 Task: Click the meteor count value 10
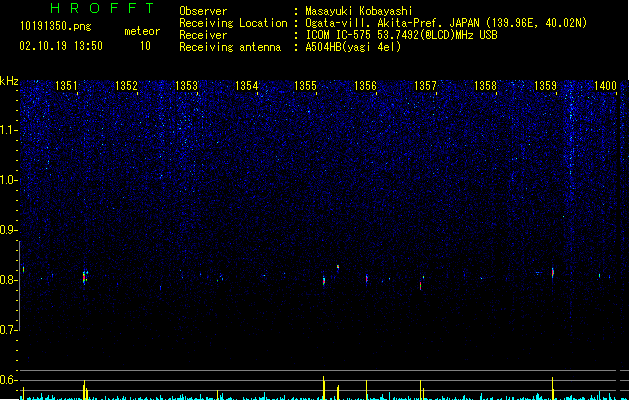[145, 46]
